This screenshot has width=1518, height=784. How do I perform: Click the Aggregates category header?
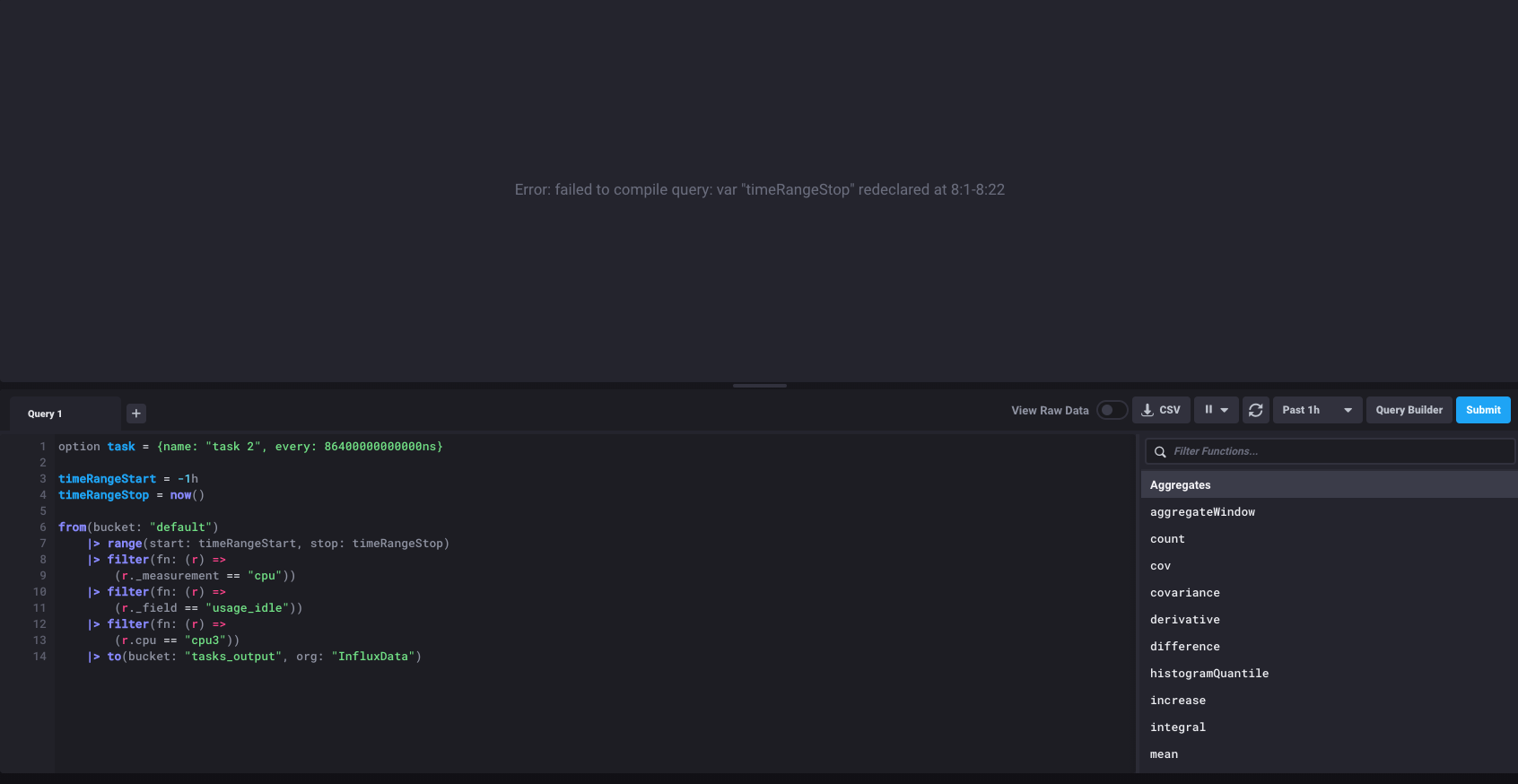coord(1330,484)
